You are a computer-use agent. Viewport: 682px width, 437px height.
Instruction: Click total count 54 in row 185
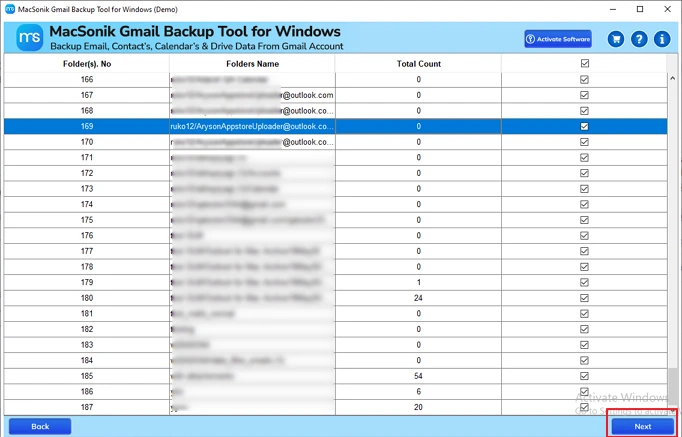point(418,376)
